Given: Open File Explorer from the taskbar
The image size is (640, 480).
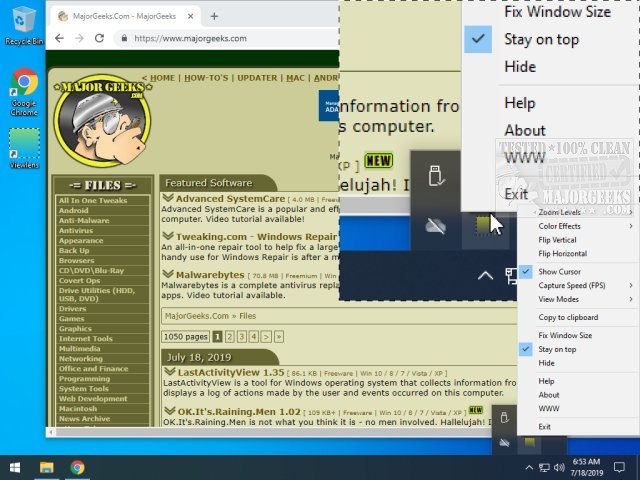Looking at the screenshot, I should [47, 467].
